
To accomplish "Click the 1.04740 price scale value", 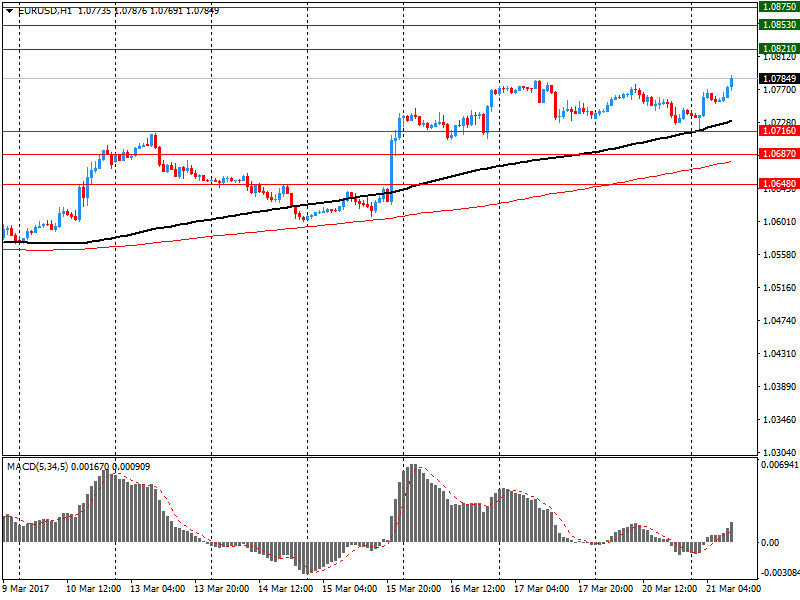I will coord(779,320).
